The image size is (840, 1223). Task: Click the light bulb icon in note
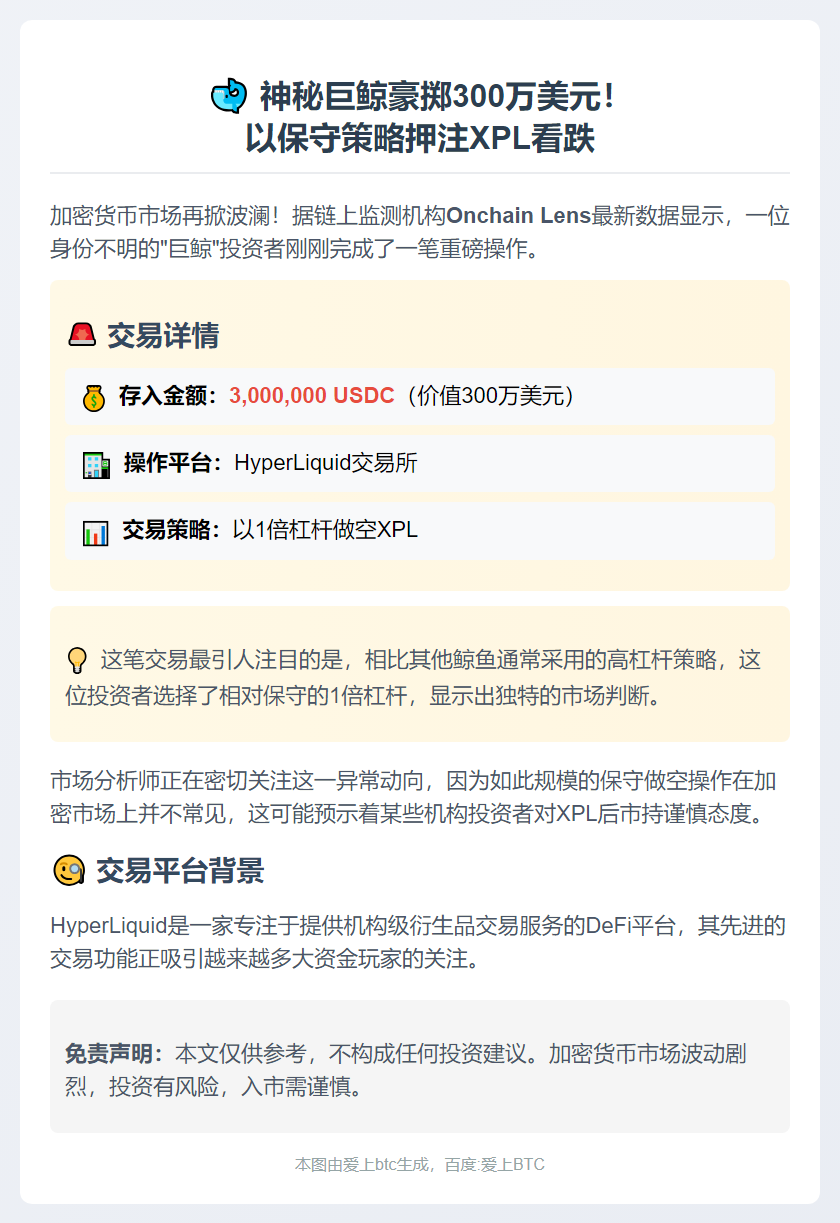coord(77,660)
